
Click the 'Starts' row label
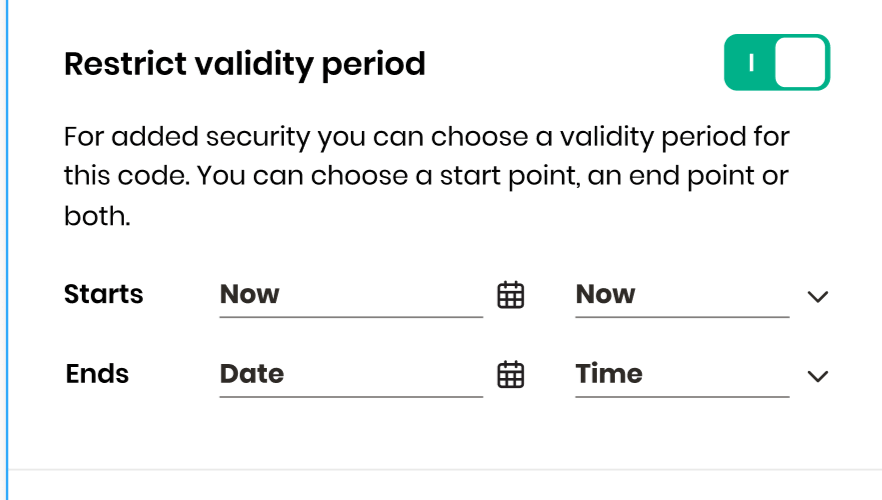(x=104, y=294)
